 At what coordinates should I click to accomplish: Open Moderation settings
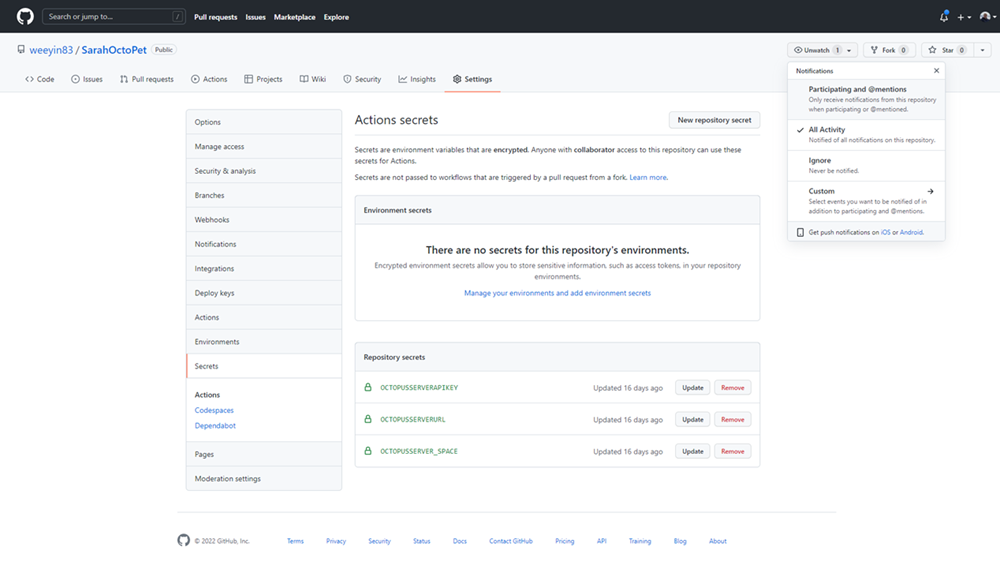pos(264,479)
